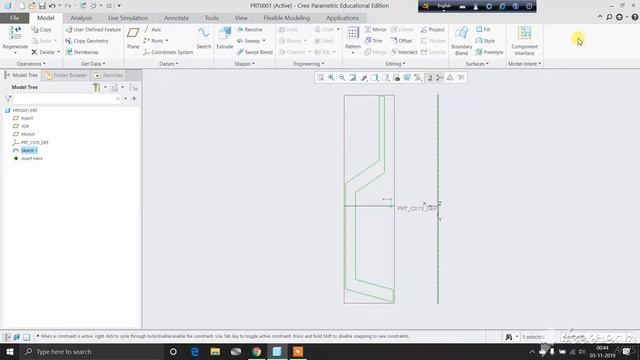
Task: Create a datum Axis
Action: (152, 29)
